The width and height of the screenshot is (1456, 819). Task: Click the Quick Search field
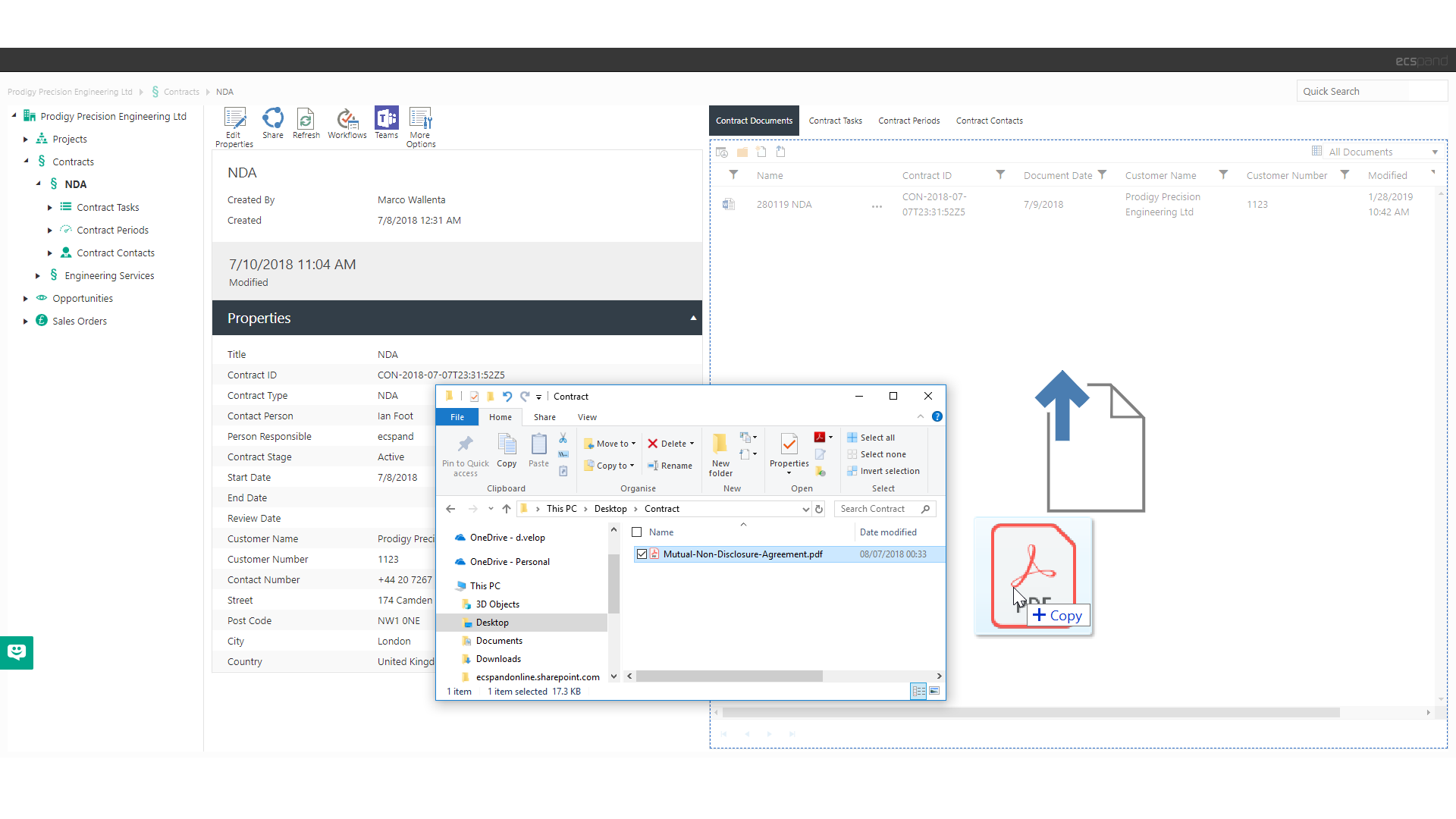point(1372,91)
